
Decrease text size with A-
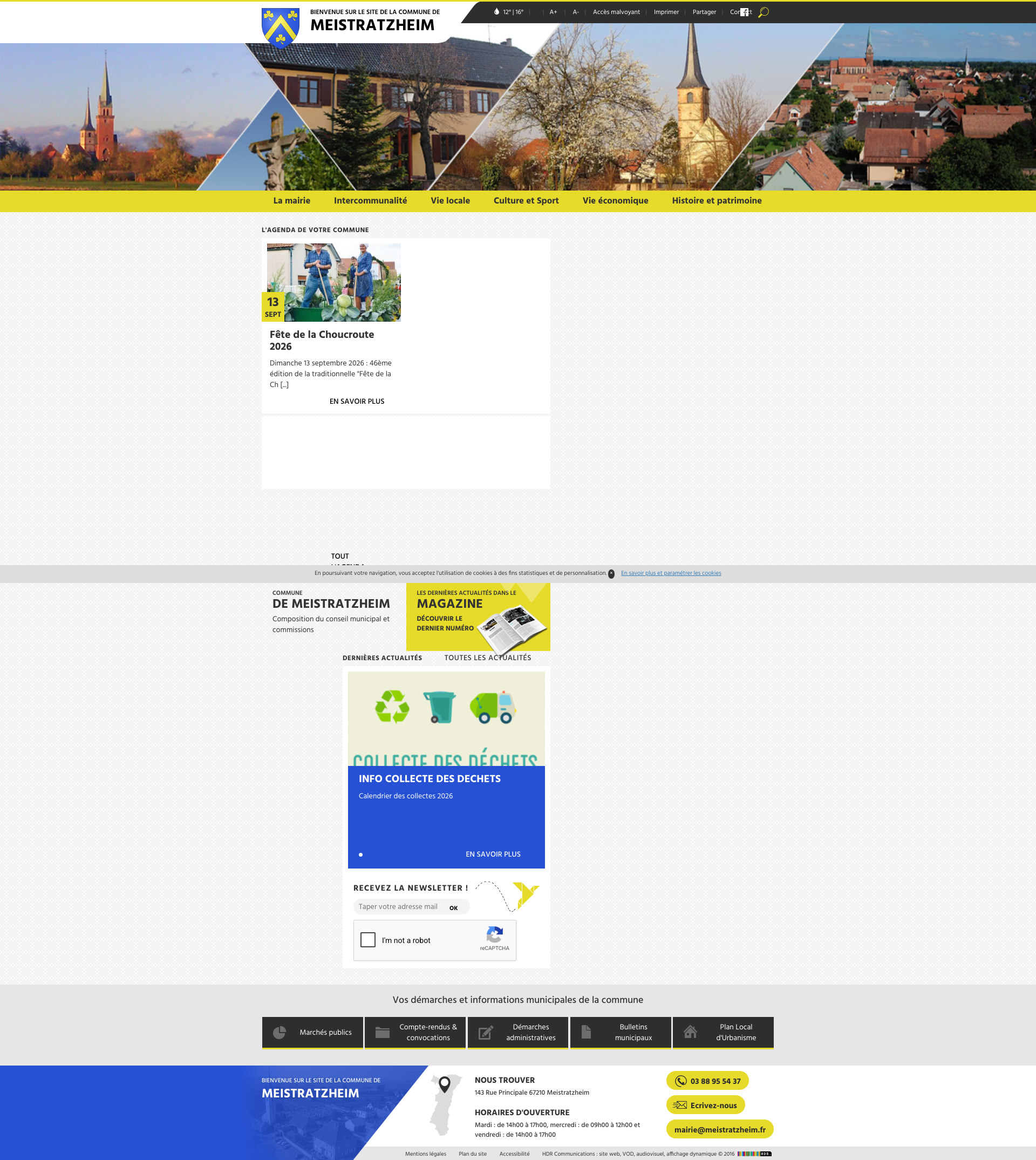[x=576, y=12]
